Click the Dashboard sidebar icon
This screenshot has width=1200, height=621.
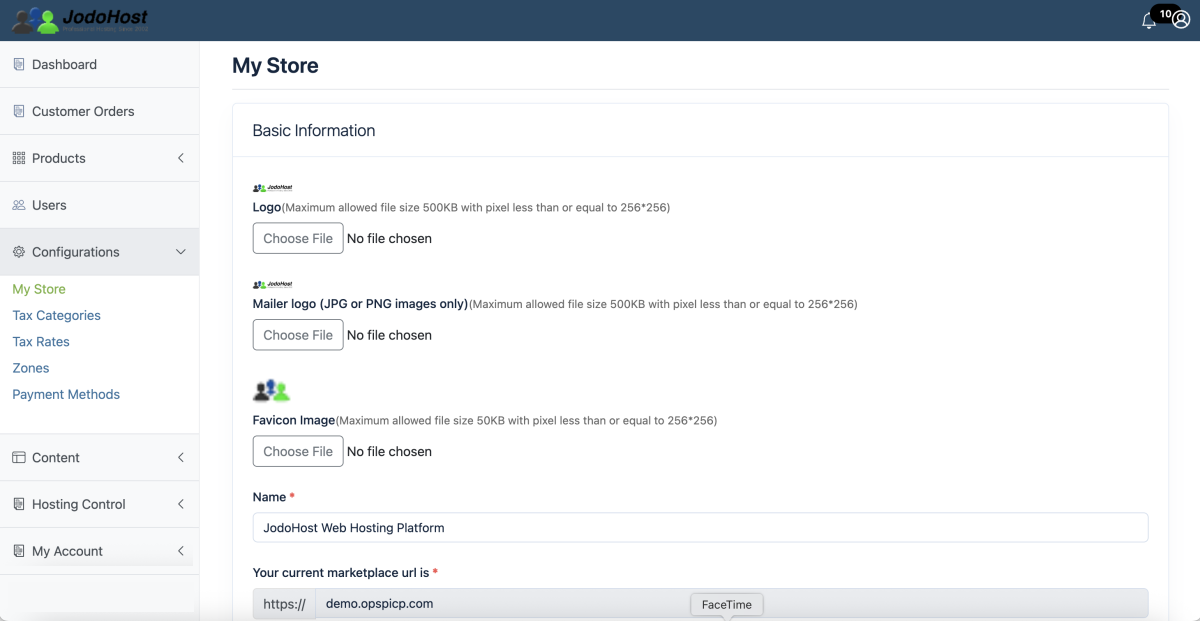[19, 64]
